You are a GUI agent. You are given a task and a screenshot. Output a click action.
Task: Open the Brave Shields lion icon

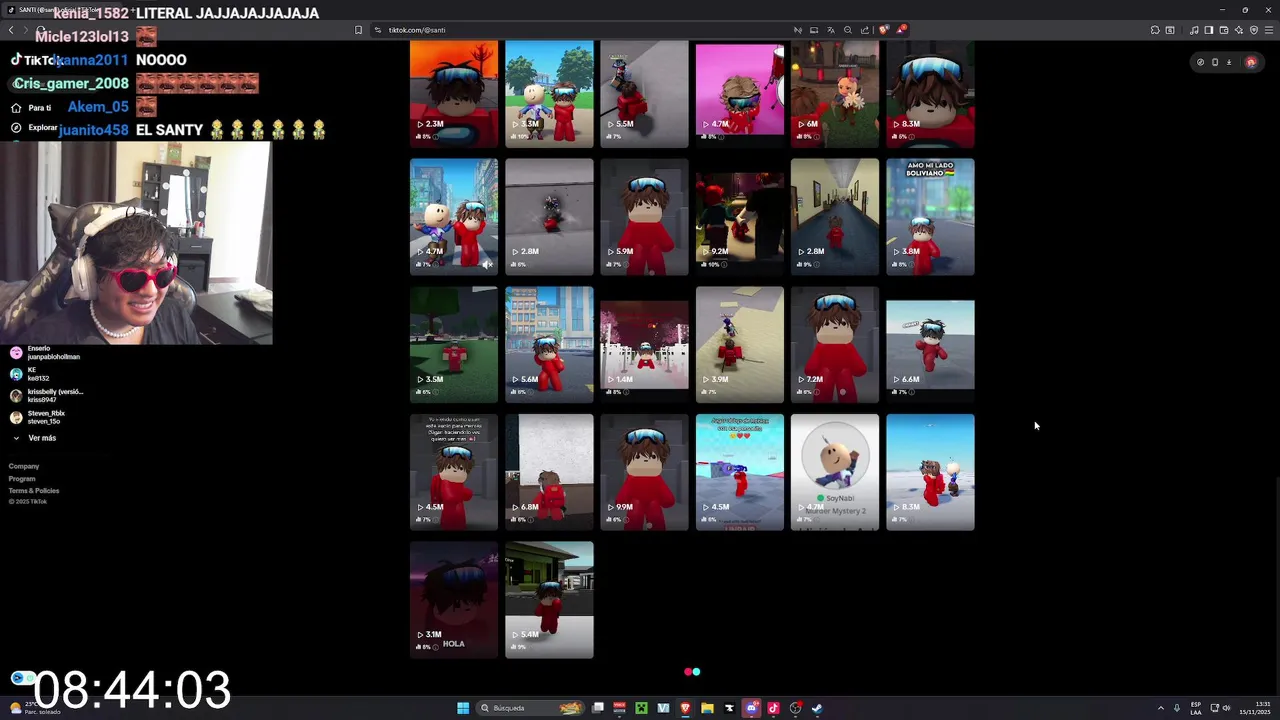883,30
